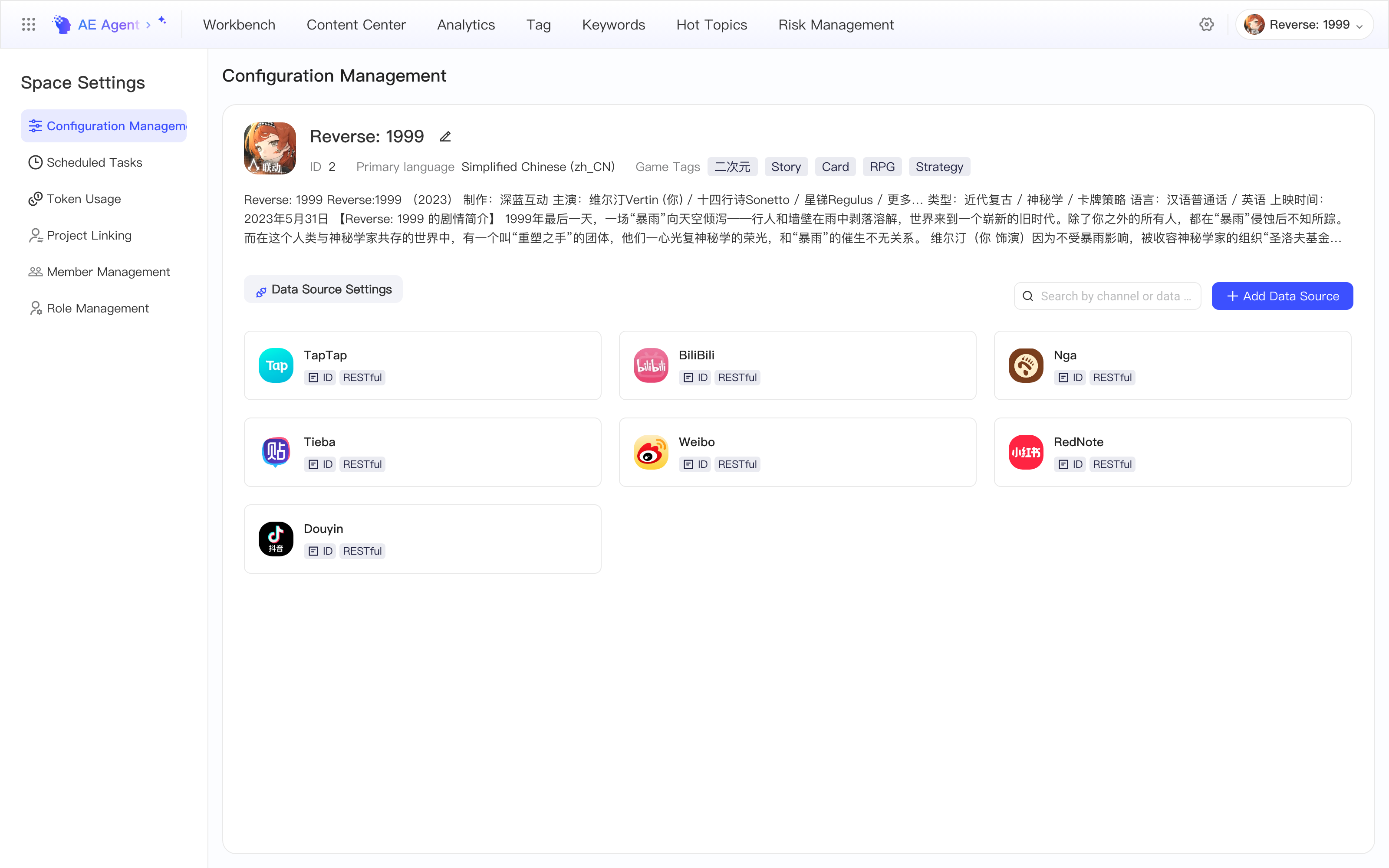The height and width of the screenshot is (868, 1389).
Task: Click the RPG game tag
Action: point(882,167)
